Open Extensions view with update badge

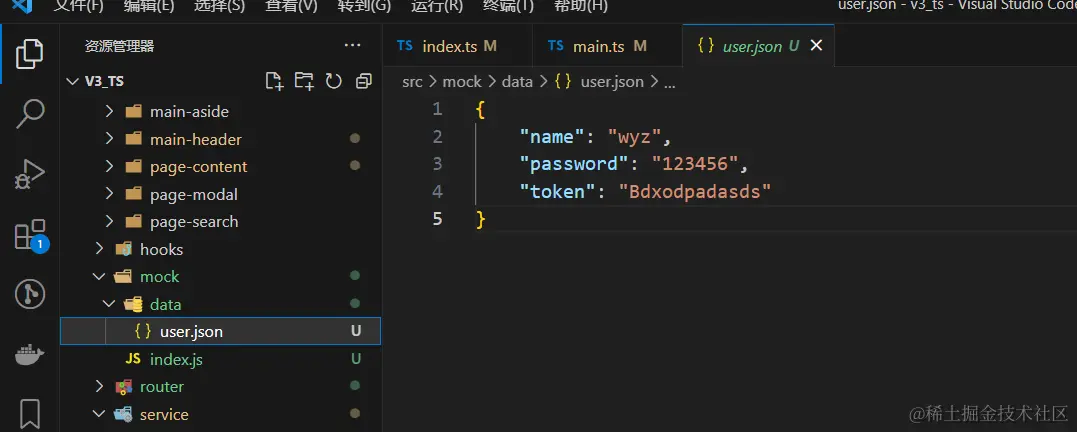click(30, 235)
